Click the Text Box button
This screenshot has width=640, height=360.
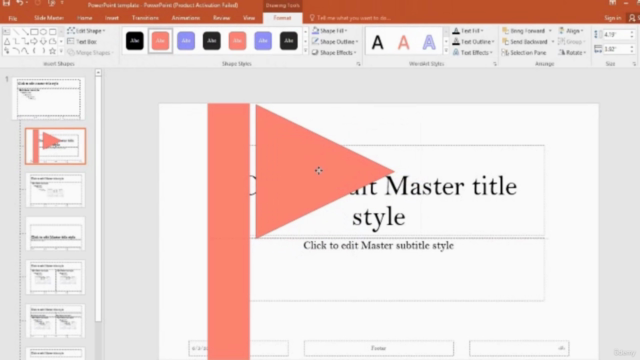[82, 42]
